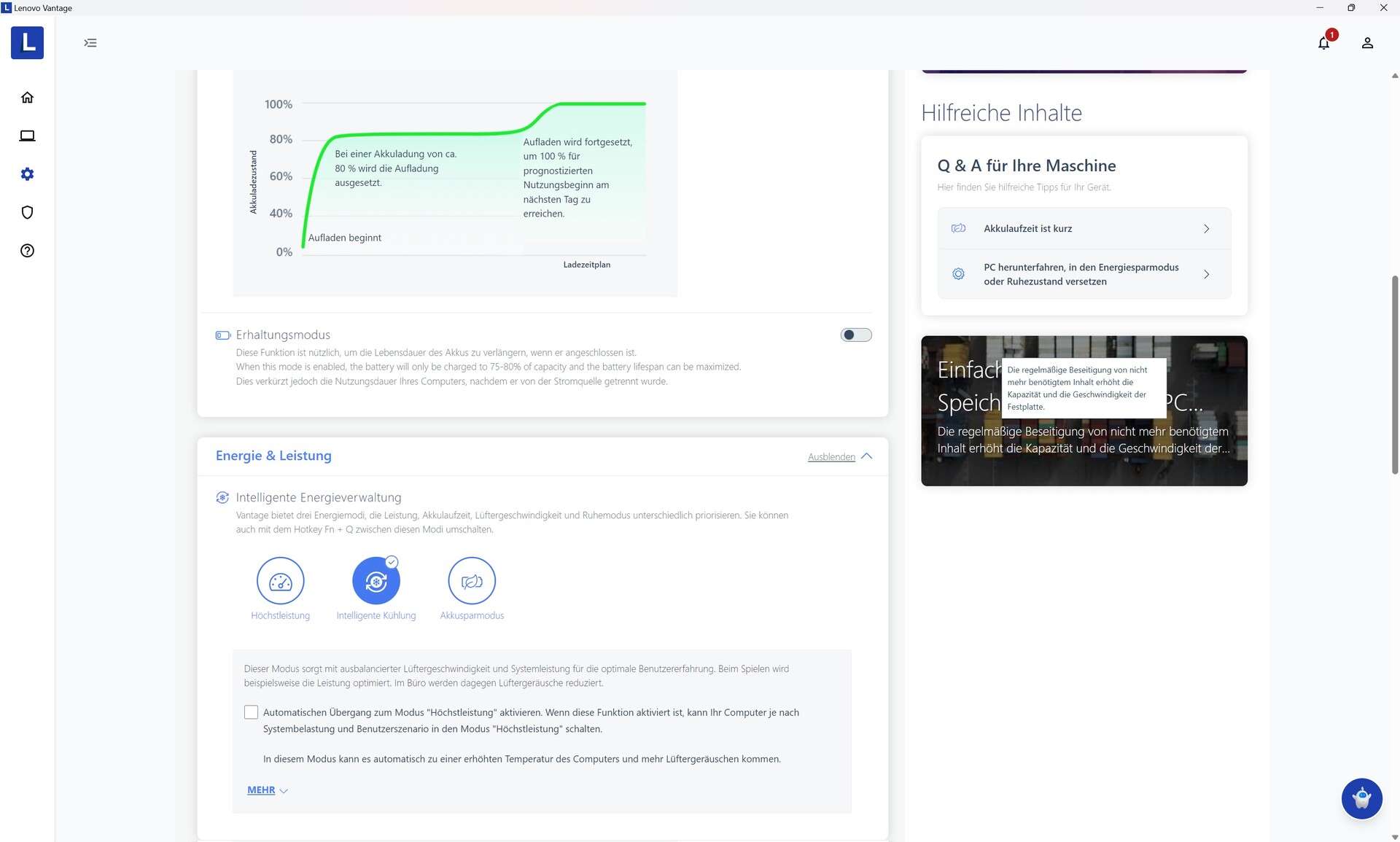Toggle the Erhaltungsmodus switch
The image size is (1400, 842).
click(855, 335)
